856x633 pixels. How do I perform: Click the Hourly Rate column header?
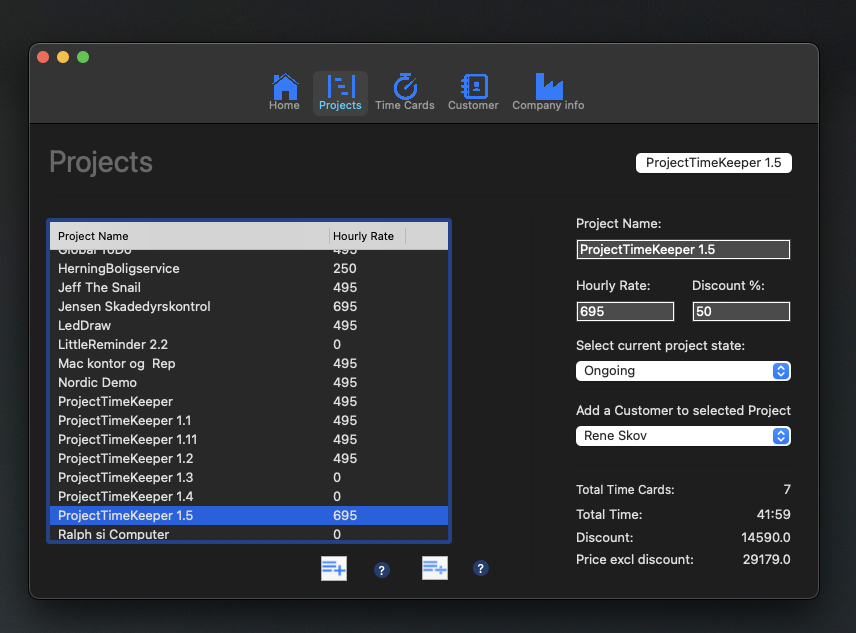tap(367, 236)
